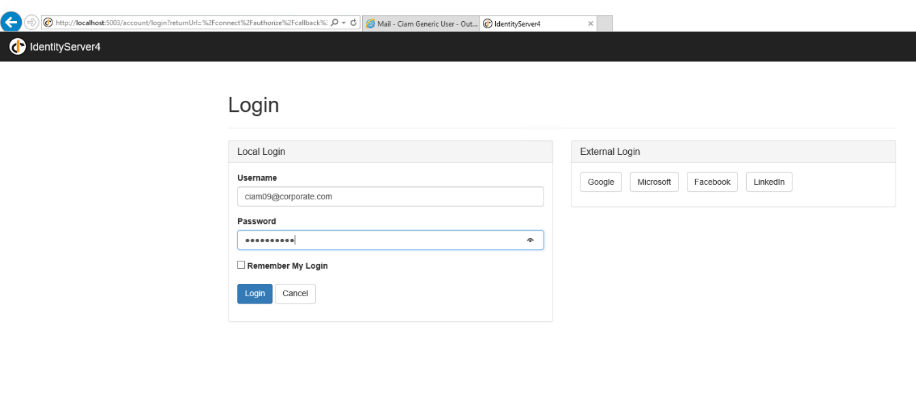The height and width of the screenshot is (393, 916).
Task: Focus the Password input field
Action: tap(390, 240)
